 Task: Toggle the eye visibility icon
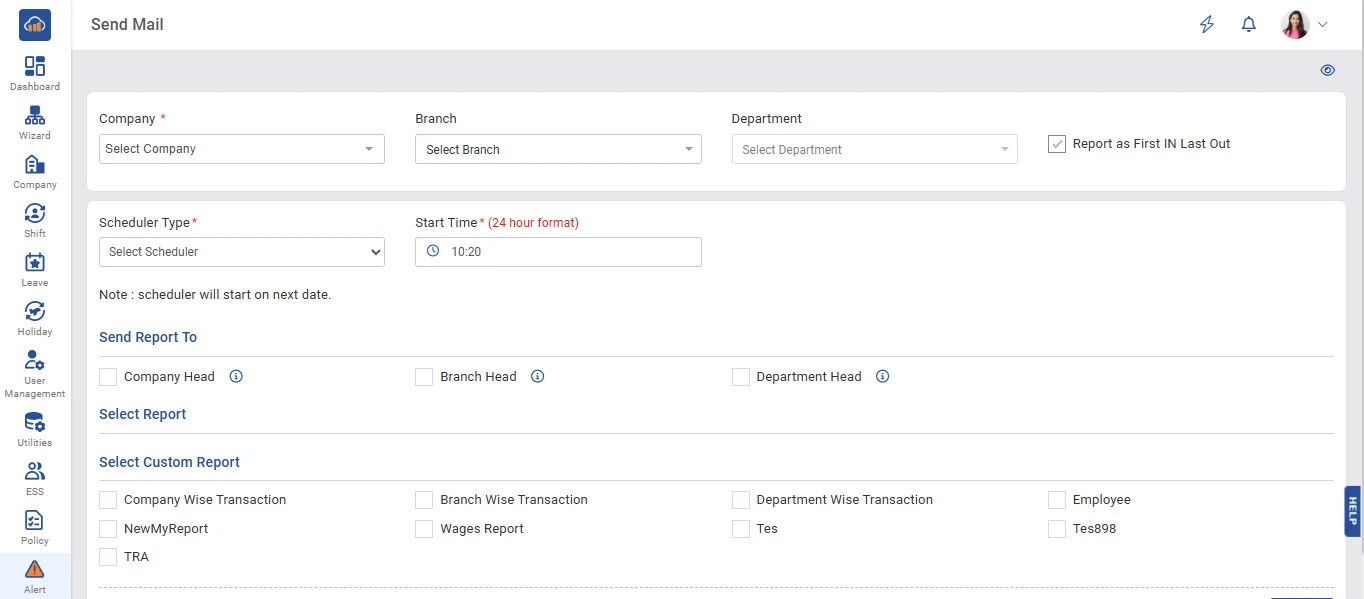(x=1327, y=71)
